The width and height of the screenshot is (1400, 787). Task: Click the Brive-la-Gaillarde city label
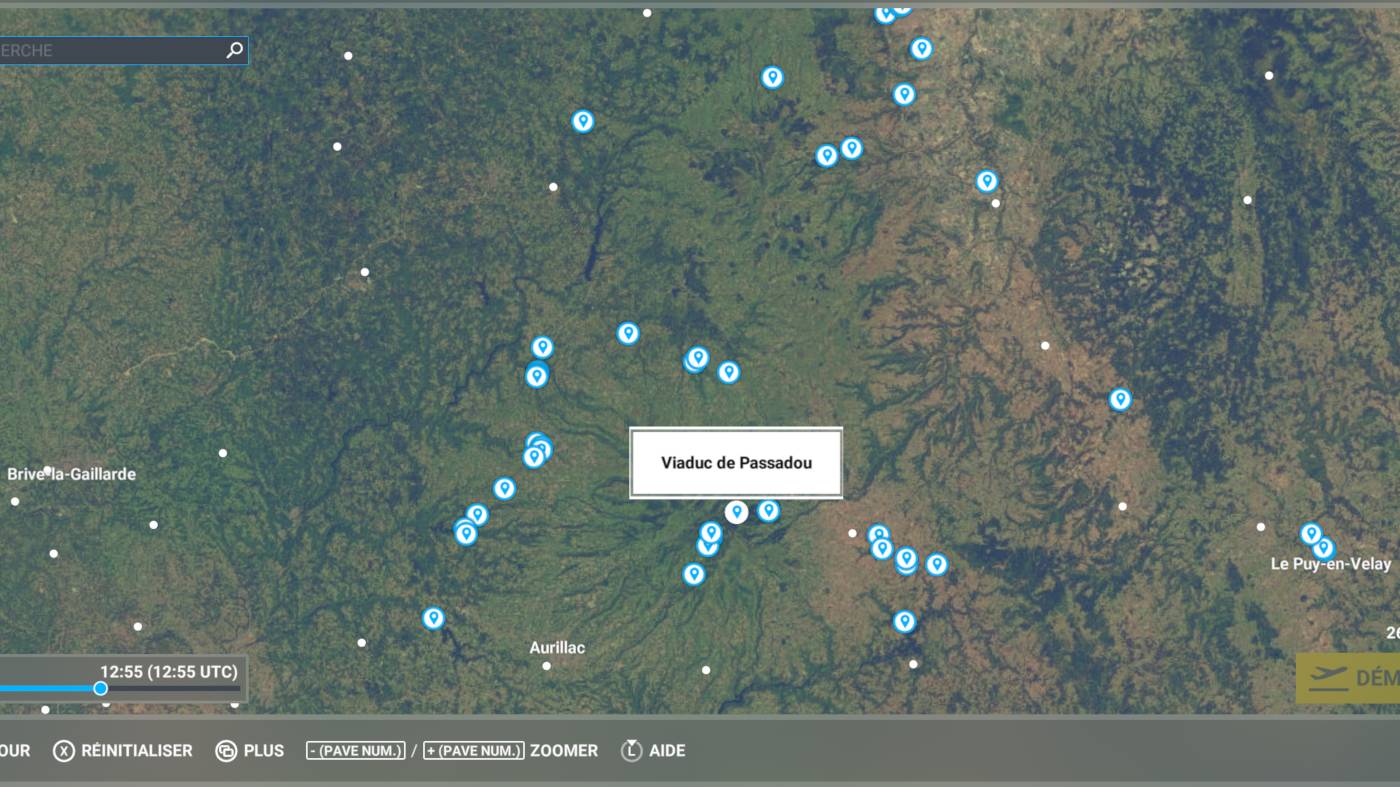point(71,474)
